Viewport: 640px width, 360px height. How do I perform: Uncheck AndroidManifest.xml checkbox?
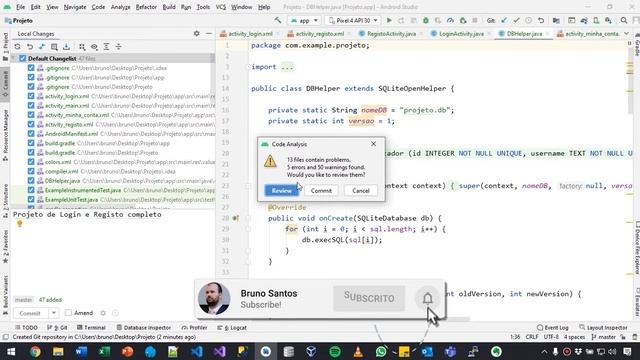click(x=31, y=134)
